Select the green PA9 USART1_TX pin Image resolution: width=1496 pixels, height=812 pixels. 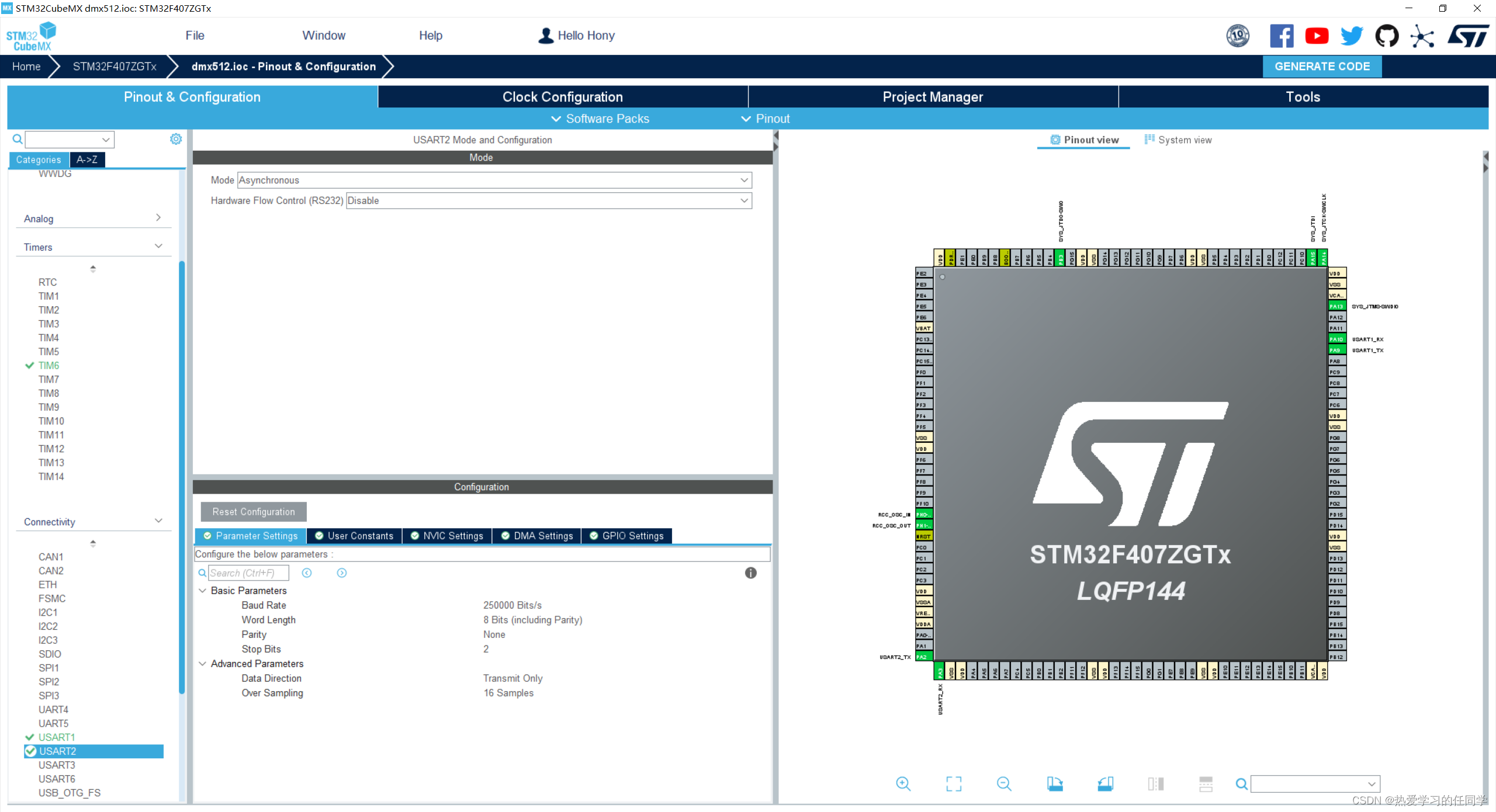1336,351
